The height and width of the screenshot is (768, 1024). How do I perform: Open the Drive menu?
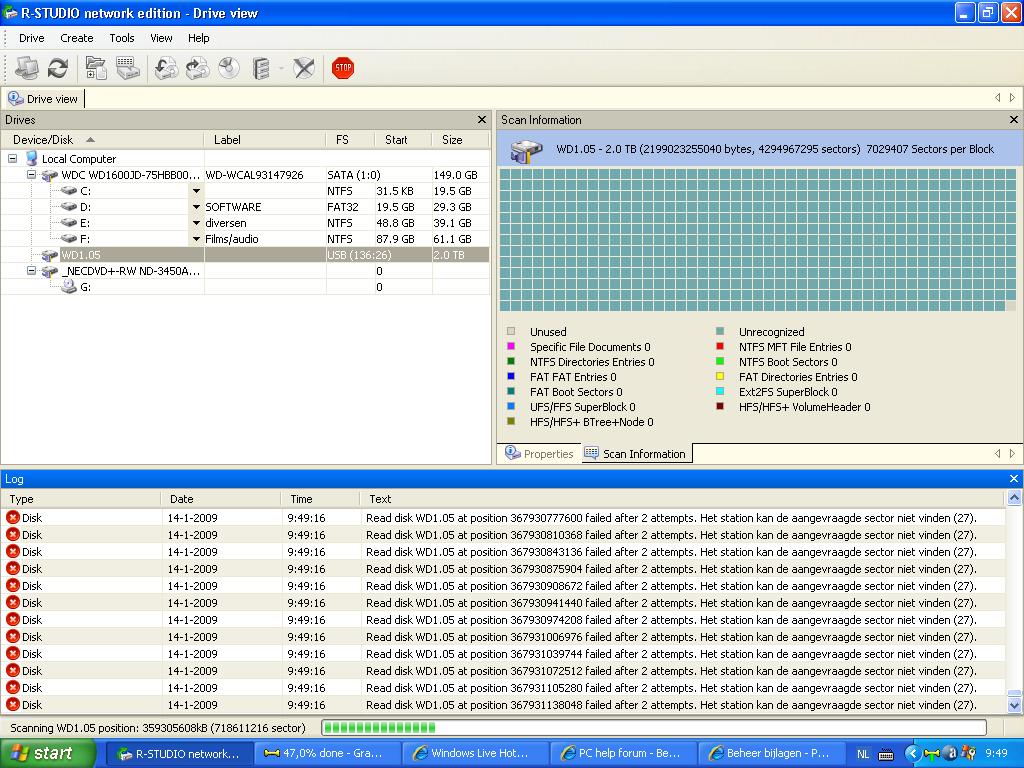pos(31,38)
